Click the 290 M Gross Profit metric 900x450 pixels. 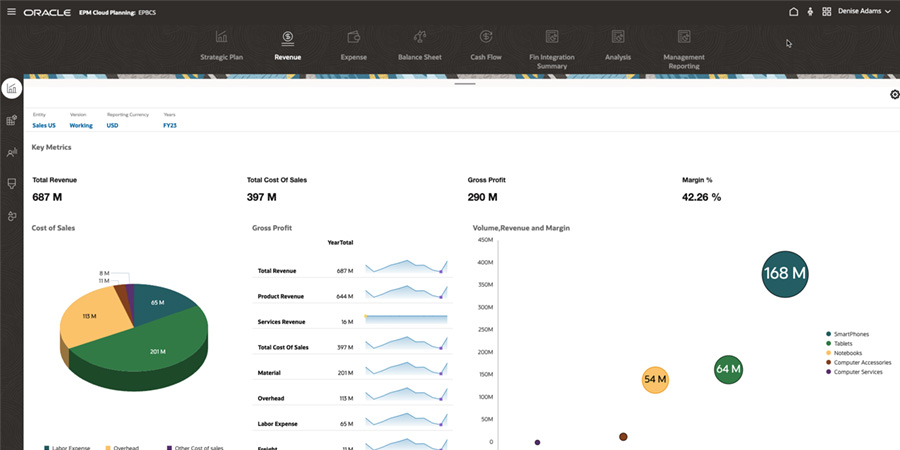pos(483,197)
